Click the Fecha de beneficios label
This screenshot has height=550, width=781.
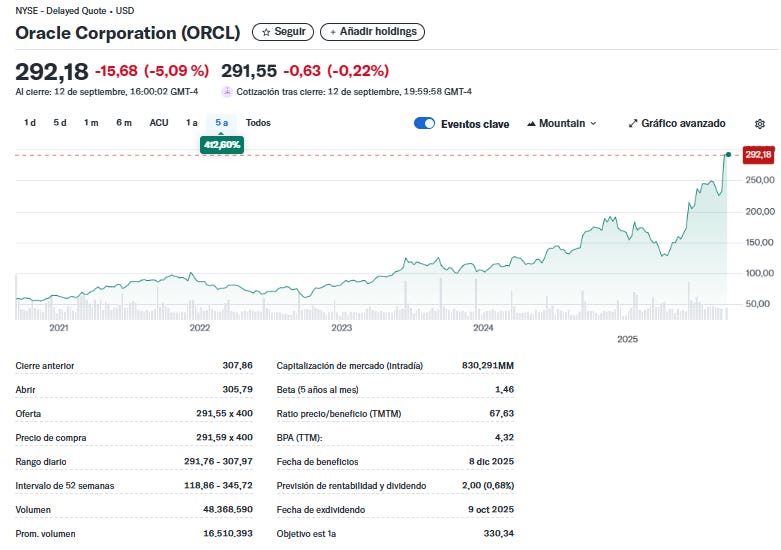coord(317,462)
